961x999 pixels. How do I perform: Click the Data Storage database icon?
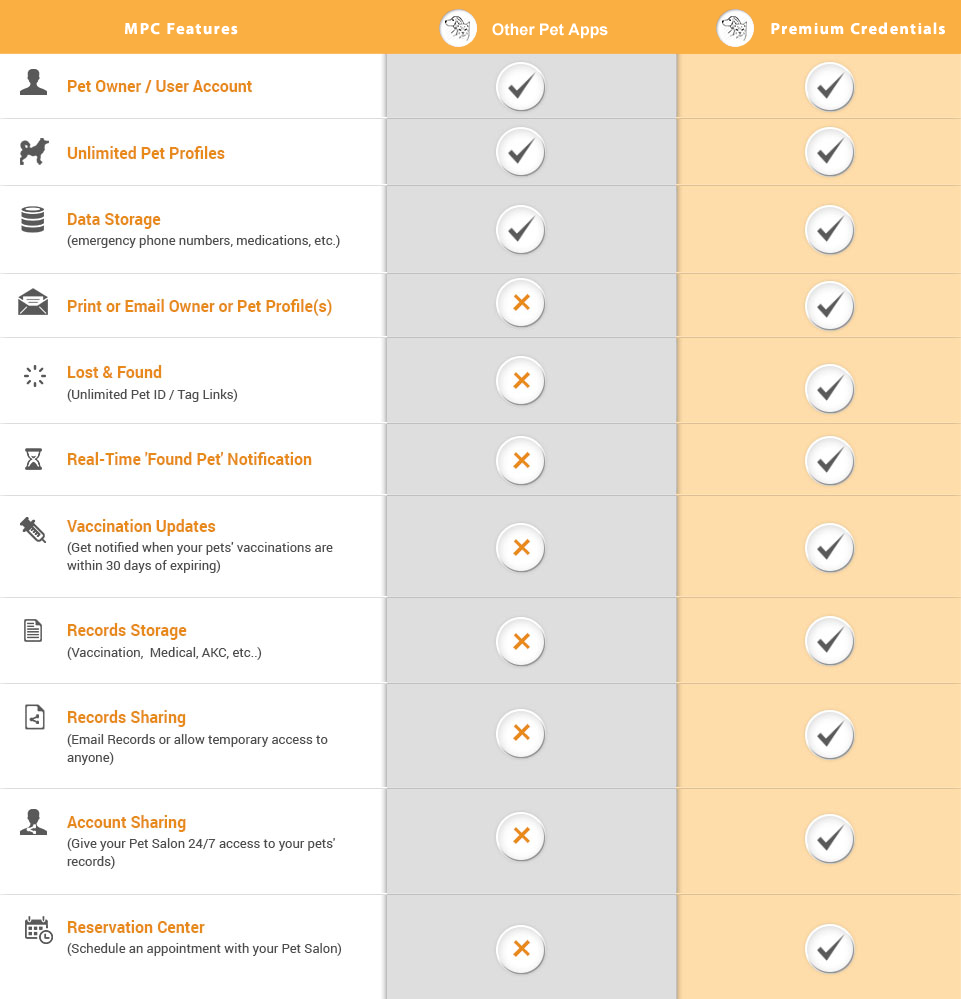pos(33,219)
